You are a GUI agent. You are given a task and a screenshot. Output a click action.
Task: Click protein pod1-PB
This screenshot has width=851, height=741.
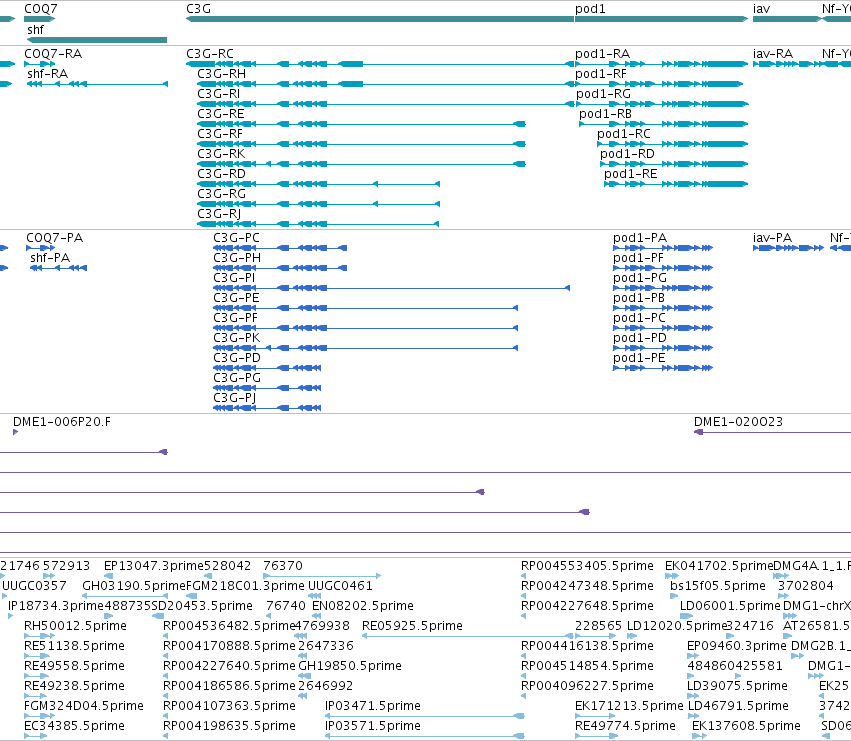click(x=639, y=298)
